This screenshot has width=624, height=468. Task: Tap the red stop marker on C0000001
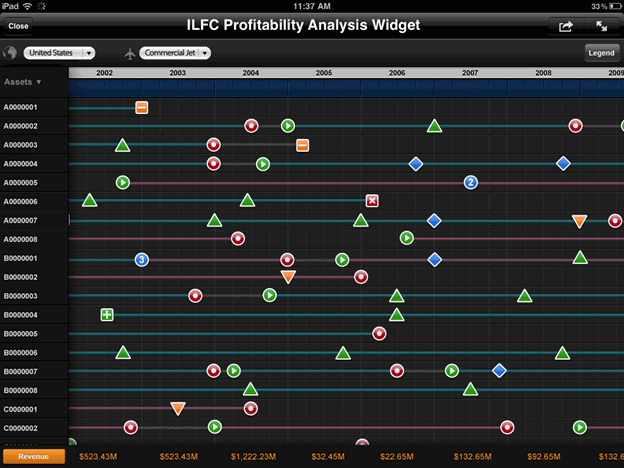click(251, 409)
